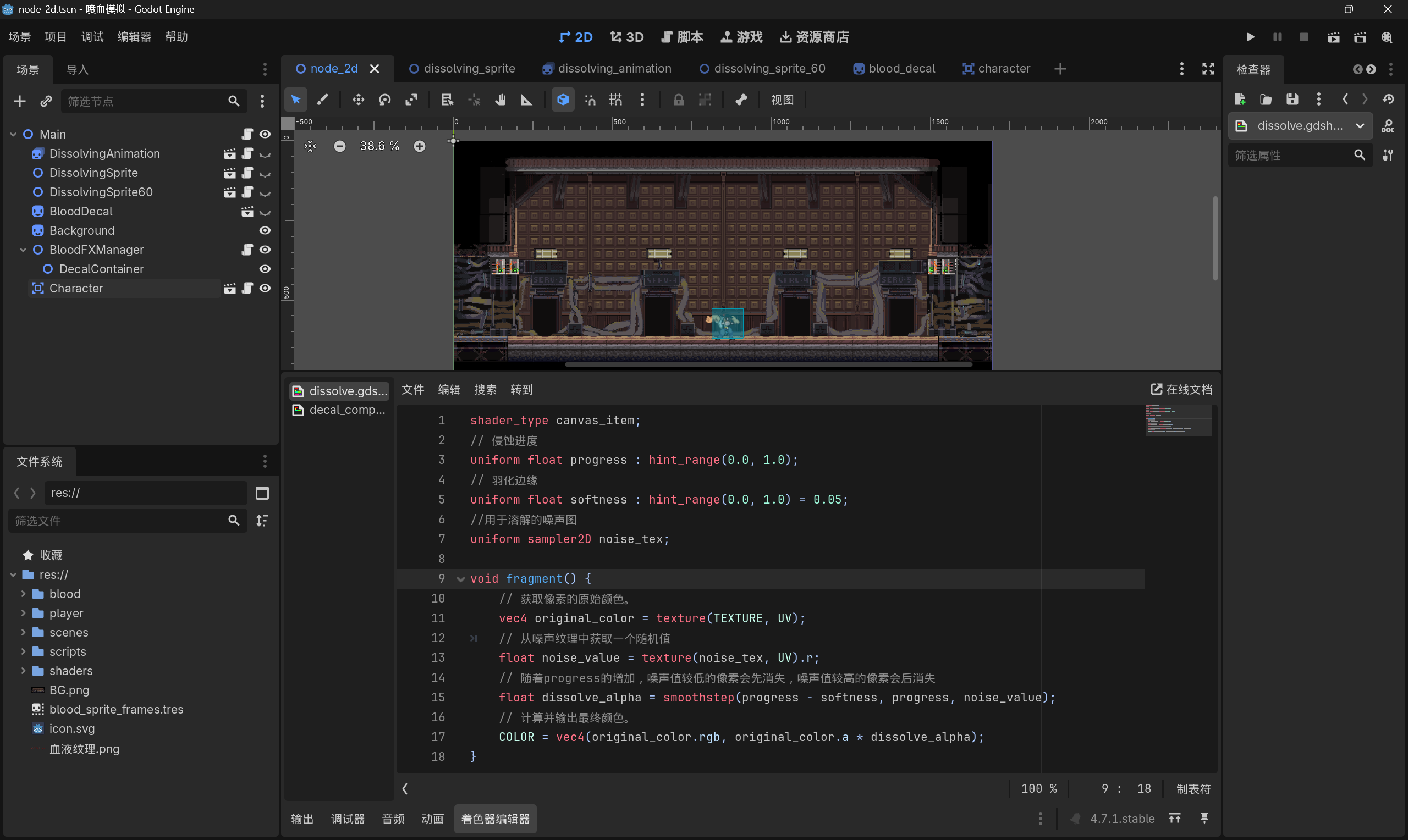Toggle filesystem split mode icon

[262, 493]
